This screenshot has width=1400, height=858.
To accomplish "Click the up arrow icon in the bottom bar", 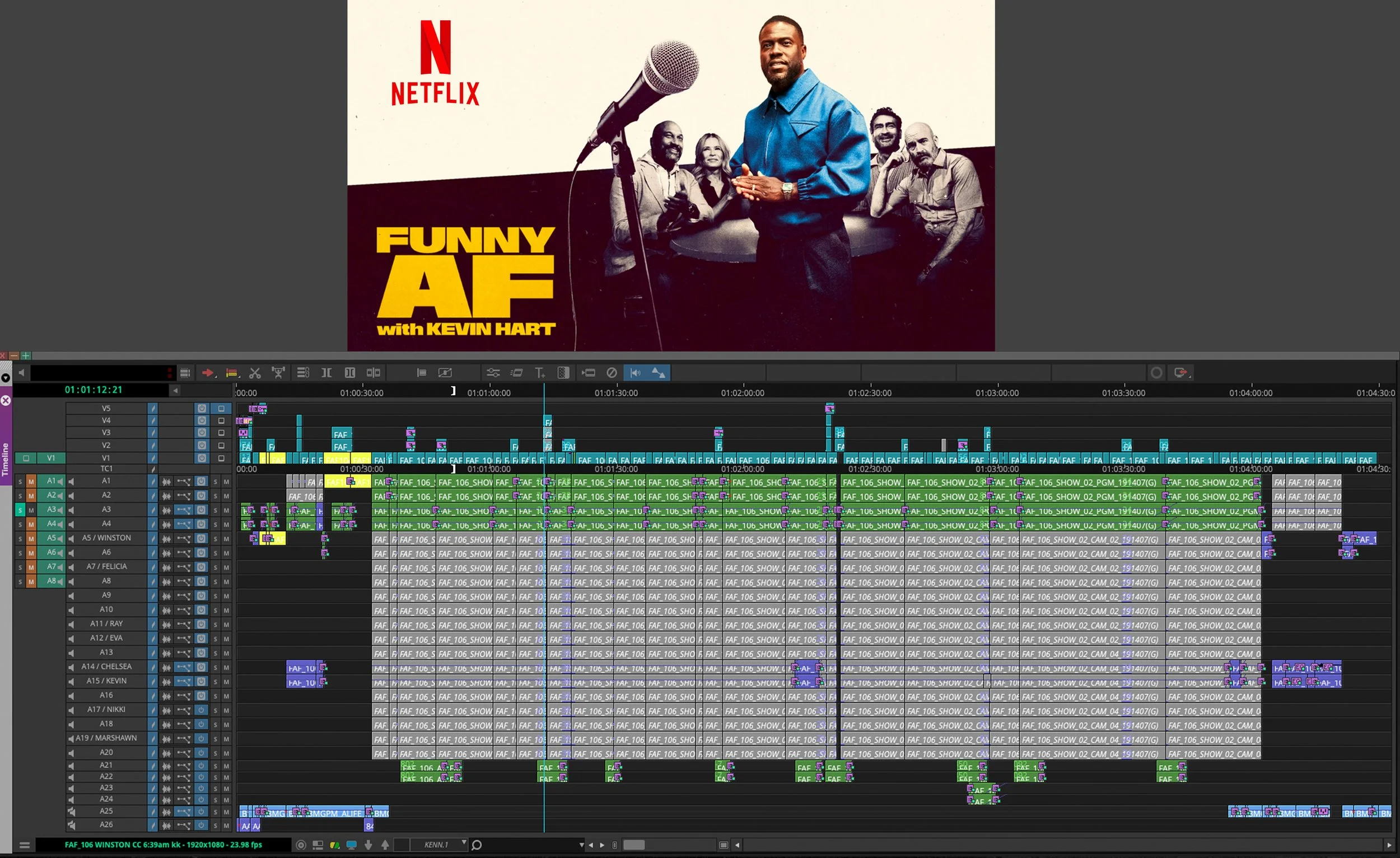I will tap(385, 845).
